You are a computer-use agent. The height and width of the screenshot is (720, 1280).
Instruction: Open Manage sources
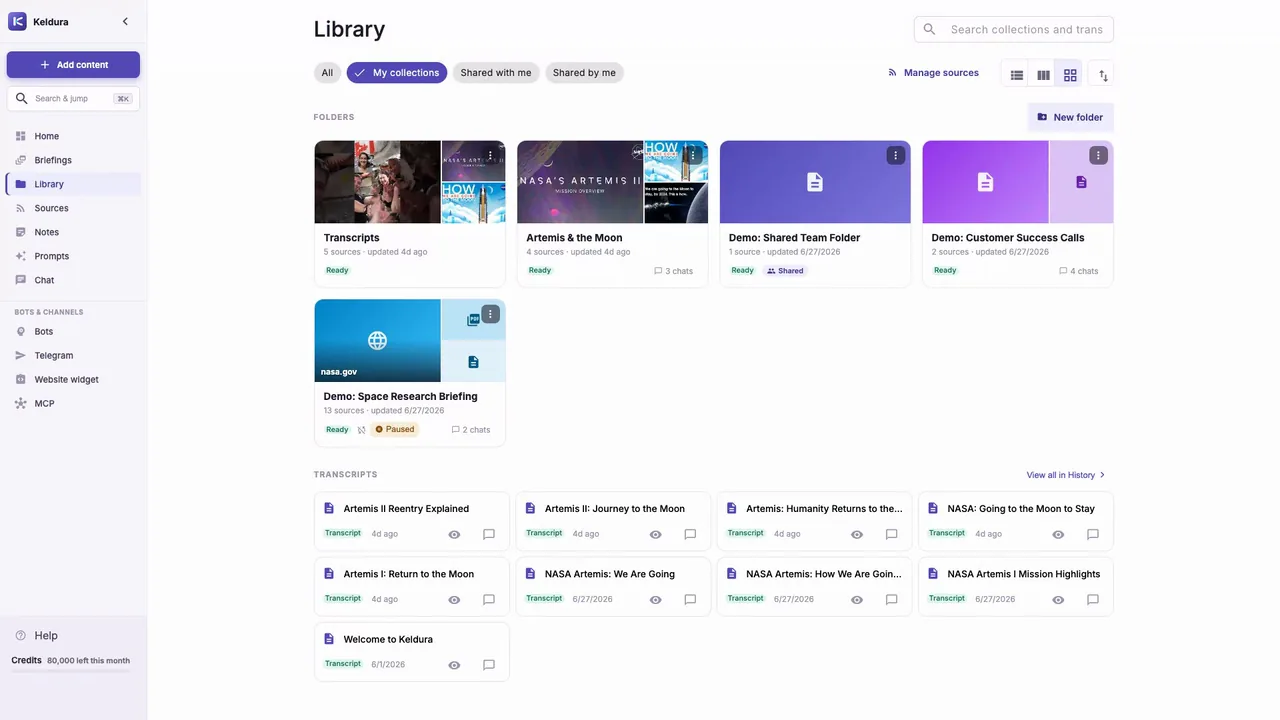(x=933, y=73)
